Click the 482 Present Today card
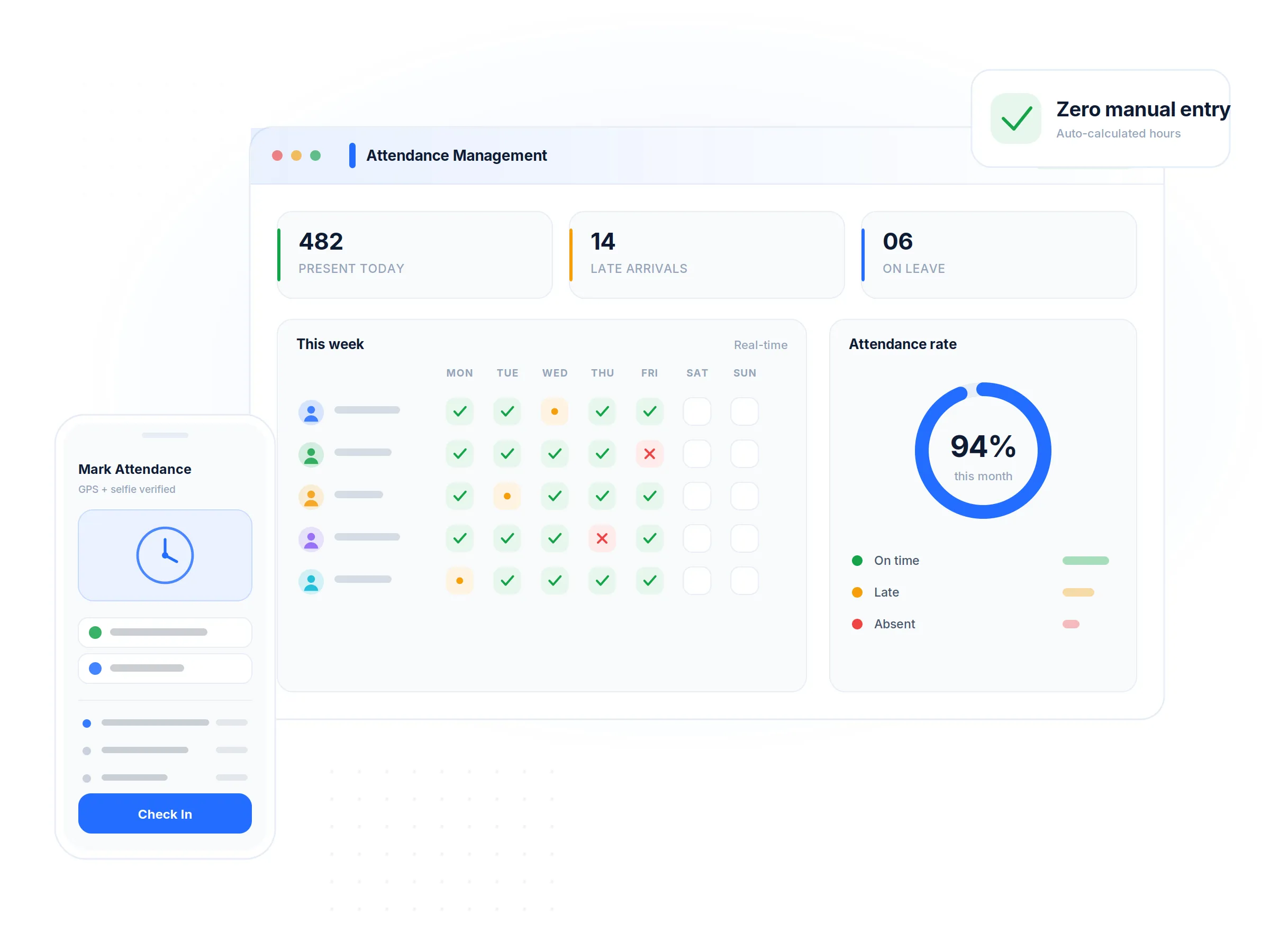The height and width of the screenshot is (952, 1270). coord(414,255)
